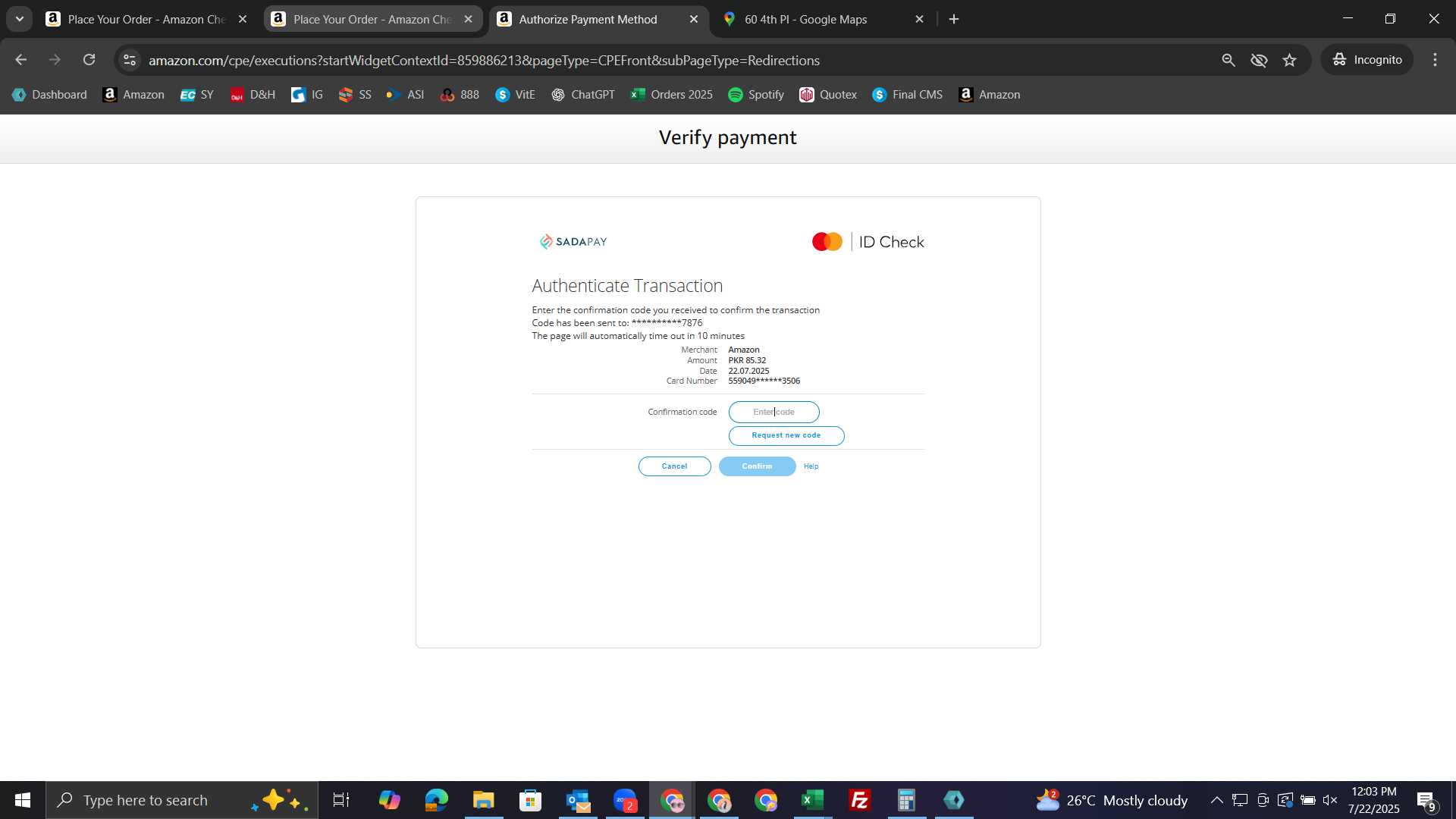Close the first Place Your Order tab
Viewport: 1456px width, 819px height.
pyautogui.click(x=243, y=19)
